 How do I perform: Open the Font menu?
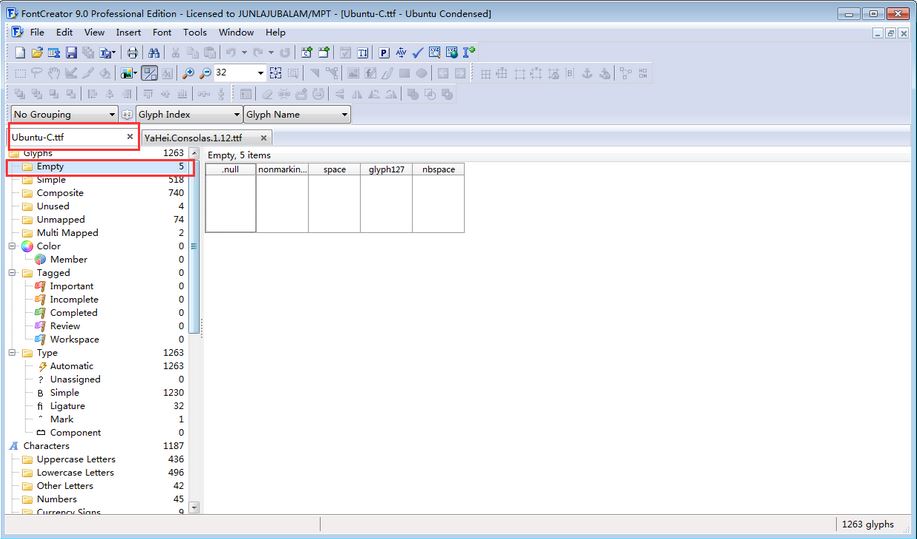162,32
